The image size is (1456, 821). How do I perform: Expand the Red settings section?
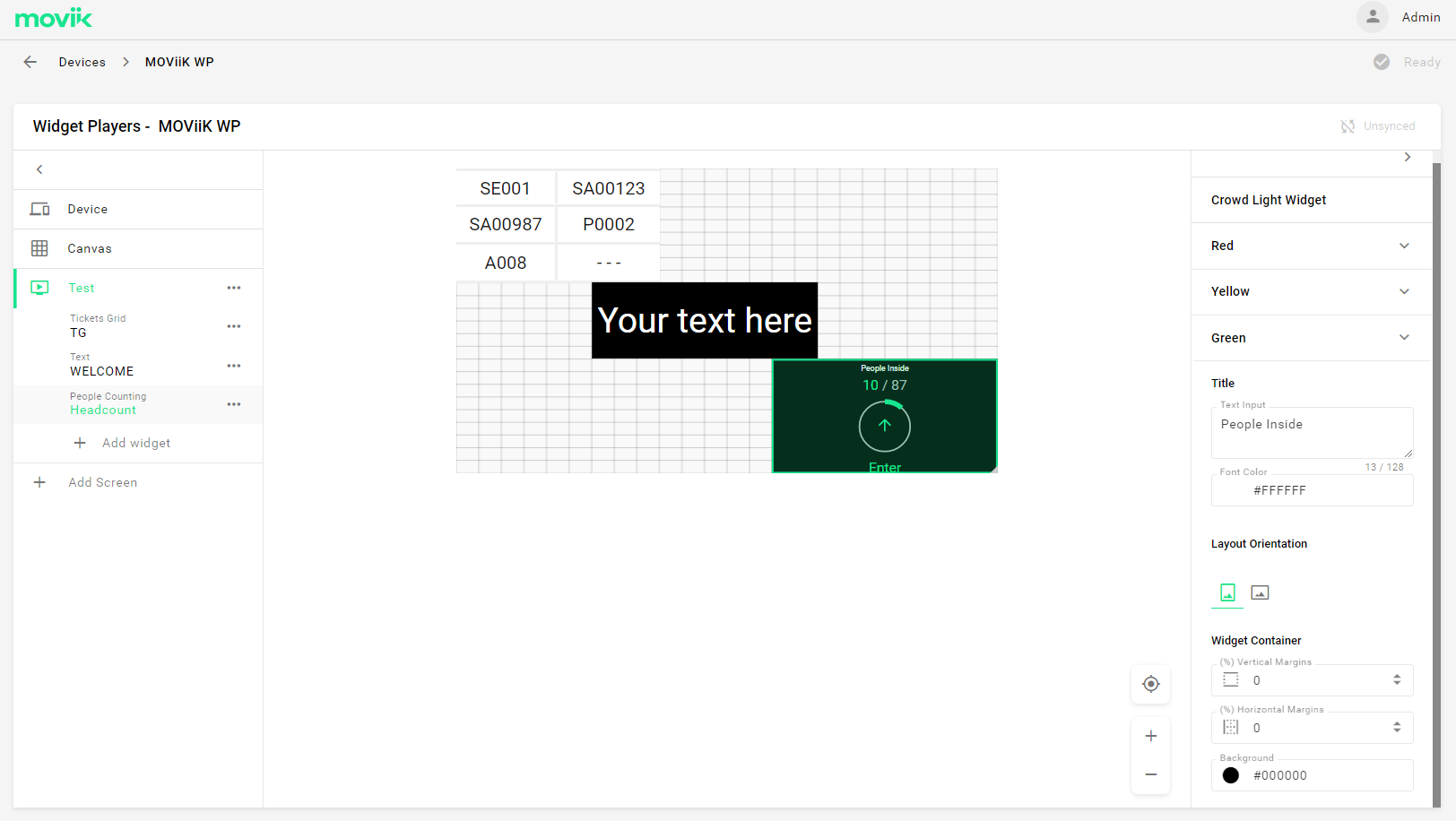[1312, 246]
